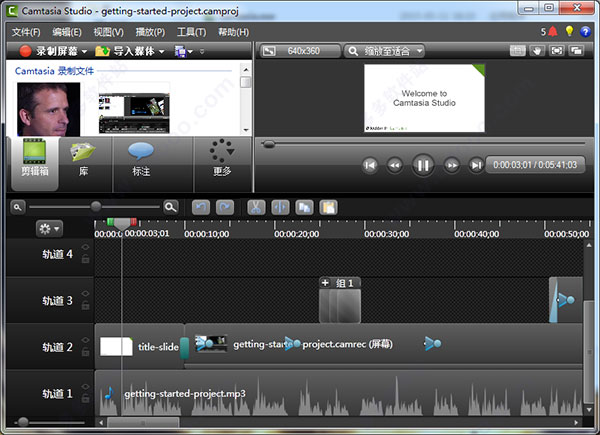Click the Produce and share icon
The image size is (600, 435).
pos(180,51)
